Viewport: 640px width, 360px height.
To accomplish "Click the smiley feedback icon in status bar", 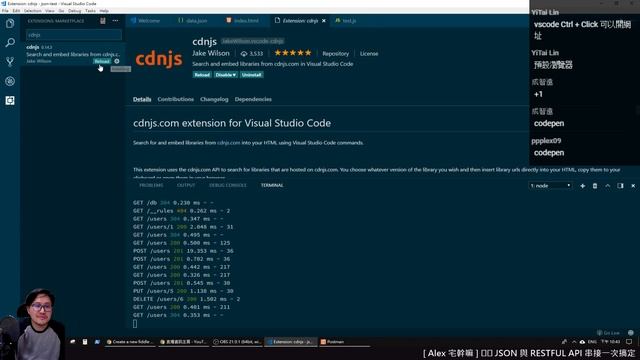I will (631, 333).
